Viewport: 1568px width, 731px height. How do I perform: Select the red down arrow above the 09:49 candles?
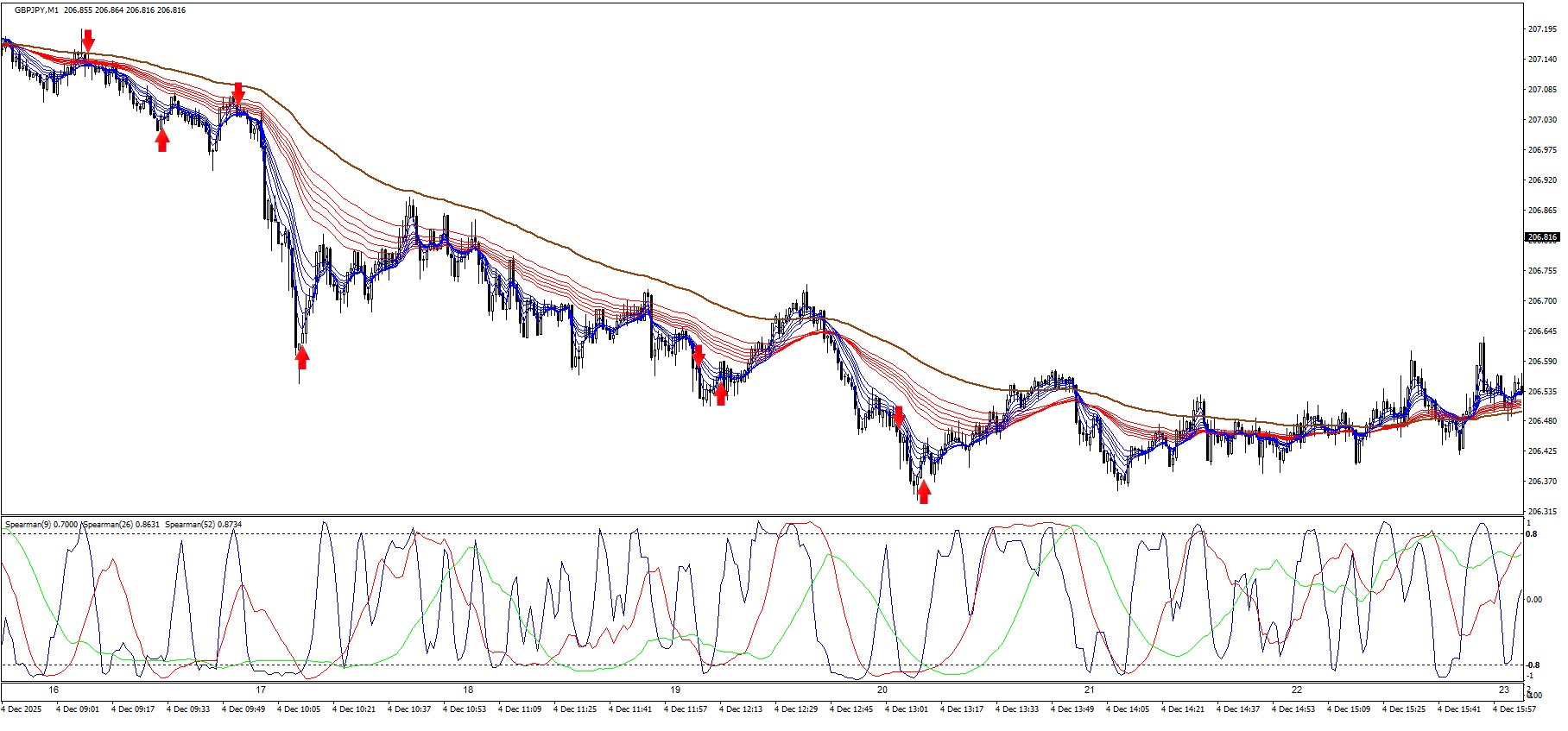tap(238, 92)
